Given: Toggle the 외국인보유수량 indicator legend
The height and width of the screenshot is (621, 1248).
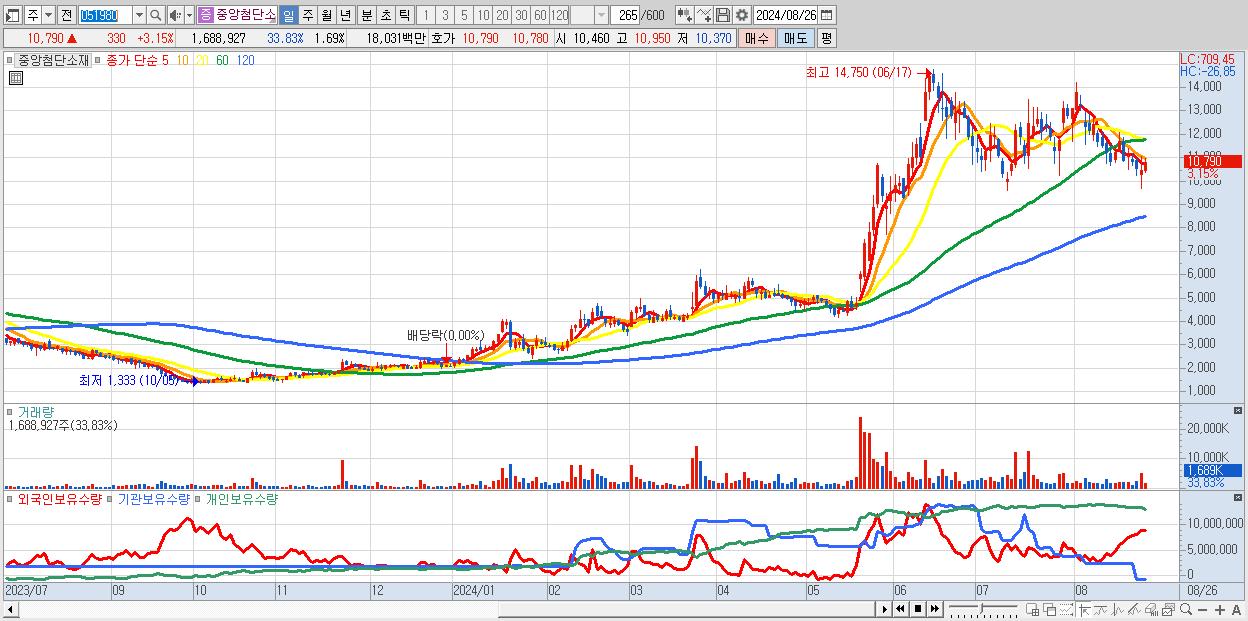Looking at the screenshot, I should (x=60, y=498).
